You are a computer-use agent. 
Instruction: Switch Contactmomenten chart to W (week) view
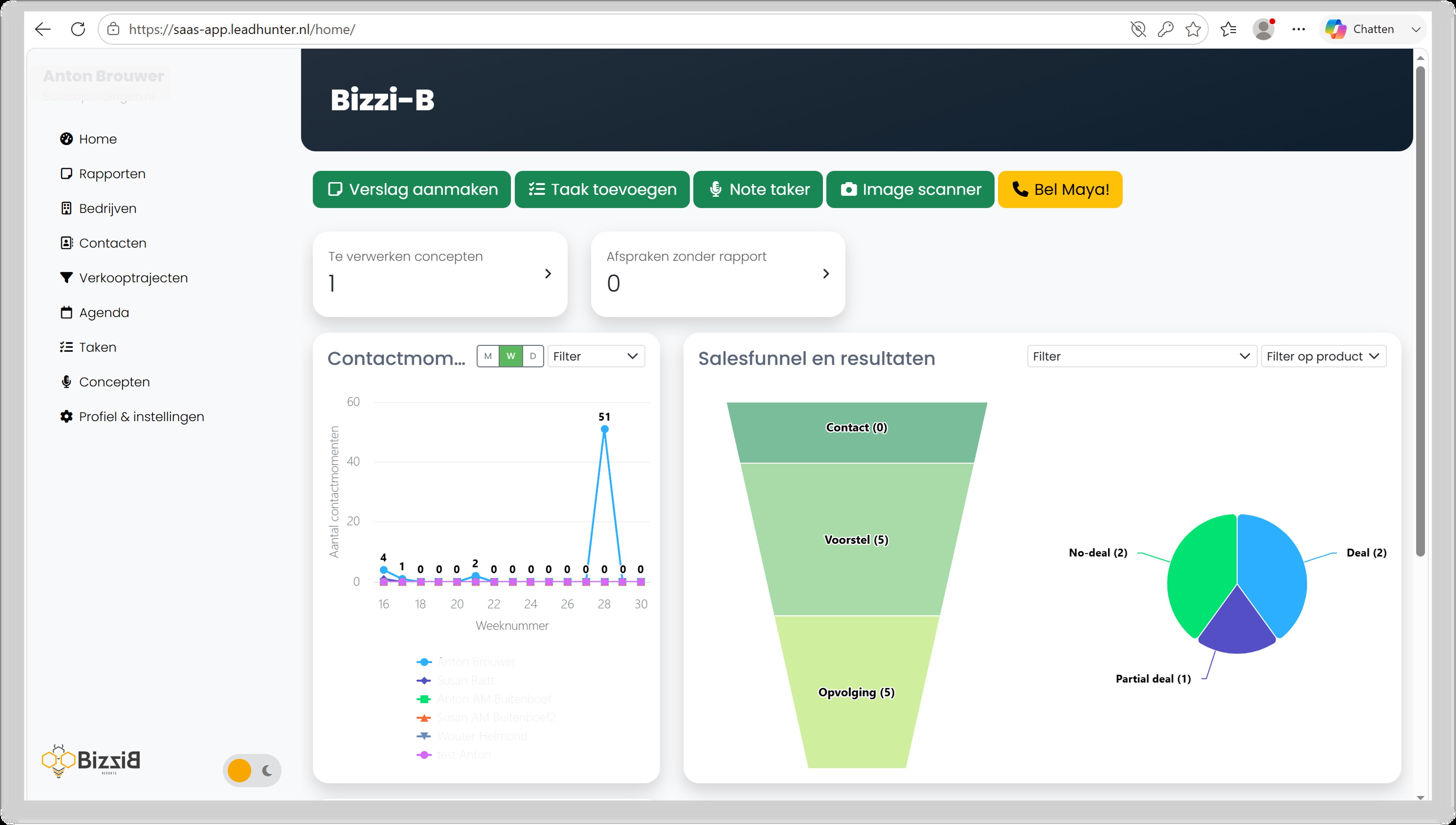(x=511, y=357)
